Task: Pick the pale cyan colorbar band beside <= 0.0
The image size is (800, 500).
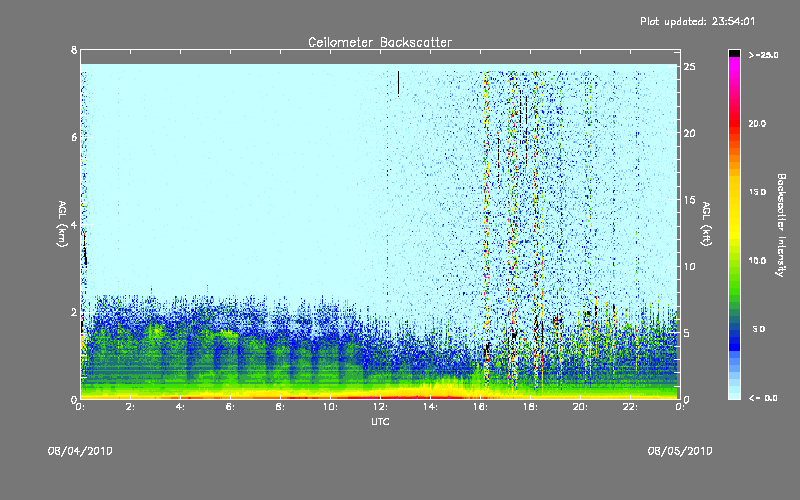Action: click(x=734, y=395)
